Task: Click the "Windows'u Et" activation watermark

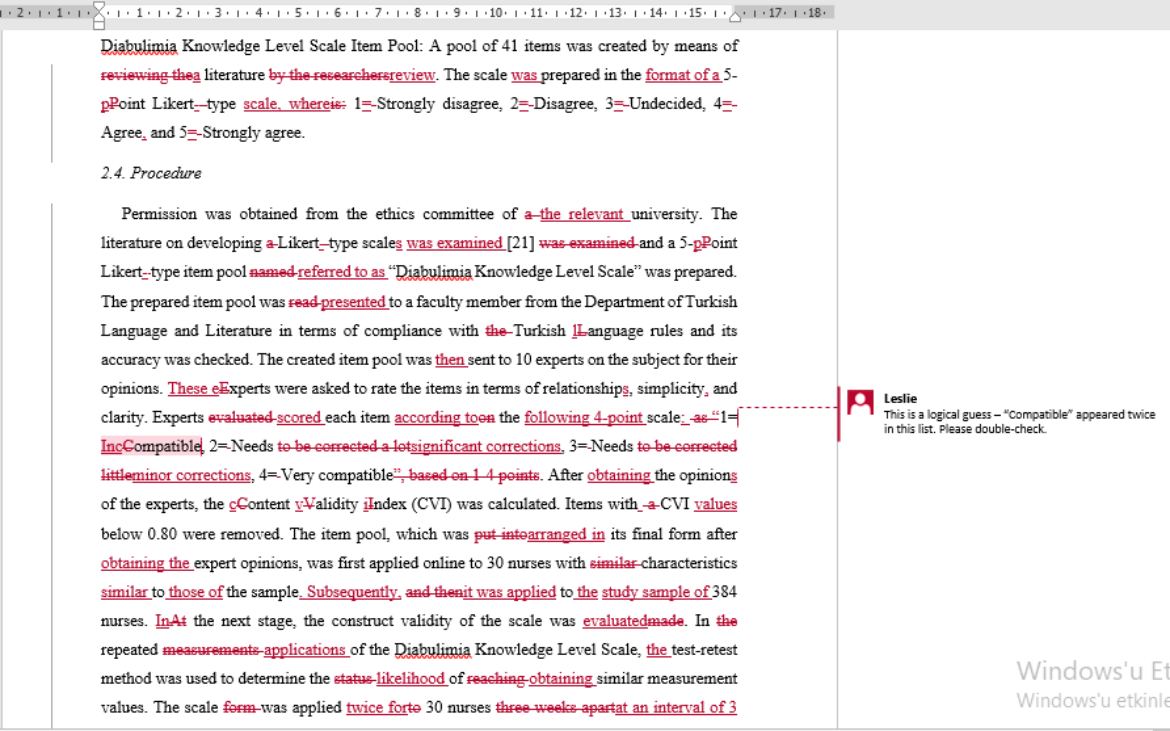Action: [x=1092, y=670]
